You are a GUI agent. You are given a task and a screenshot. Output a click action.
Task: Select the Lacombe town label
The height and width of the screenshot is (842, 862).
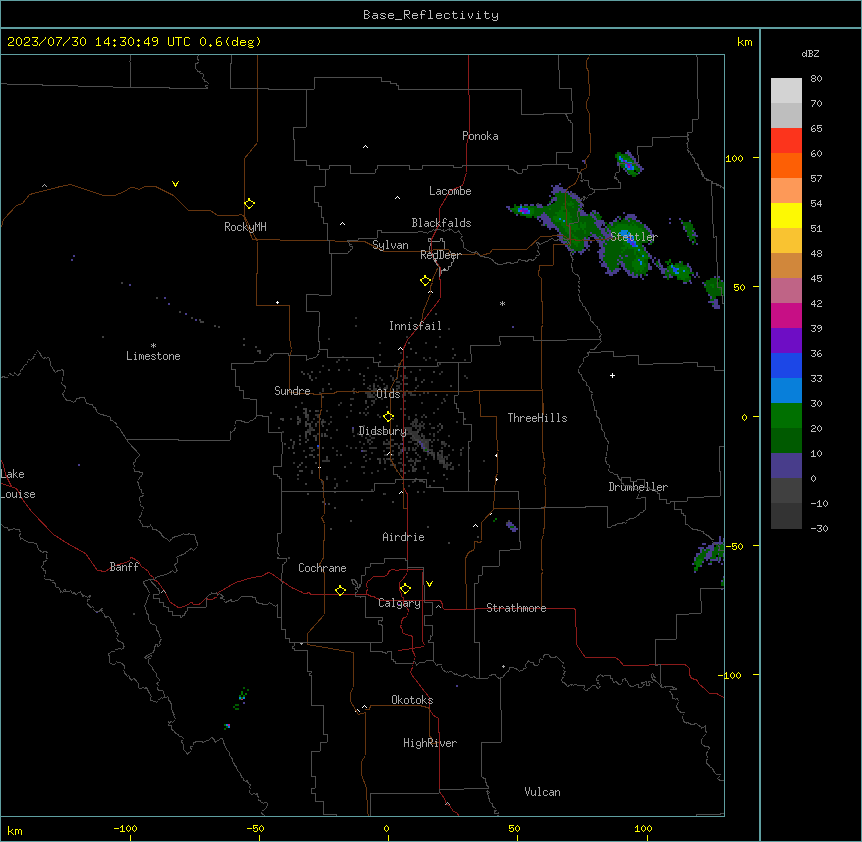pos(450,191)
